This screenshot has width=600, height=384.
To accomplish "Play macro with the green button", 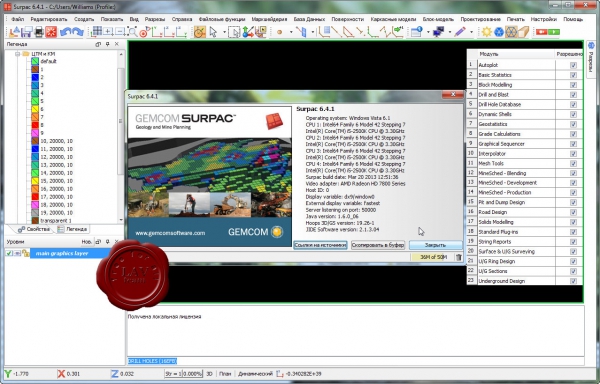I will [554, 32].
